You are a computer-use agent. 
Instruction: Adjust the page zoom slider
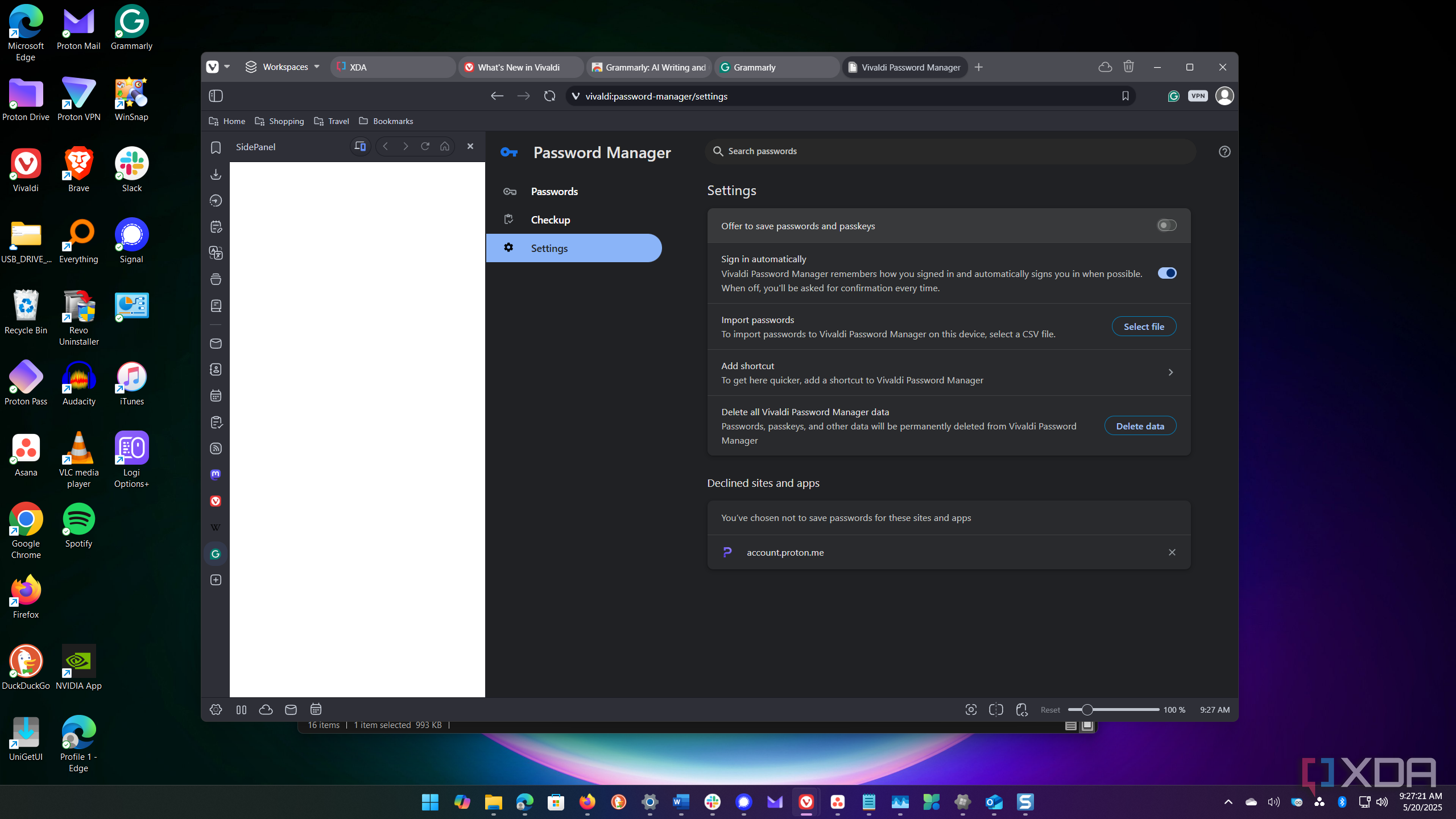1113,710
